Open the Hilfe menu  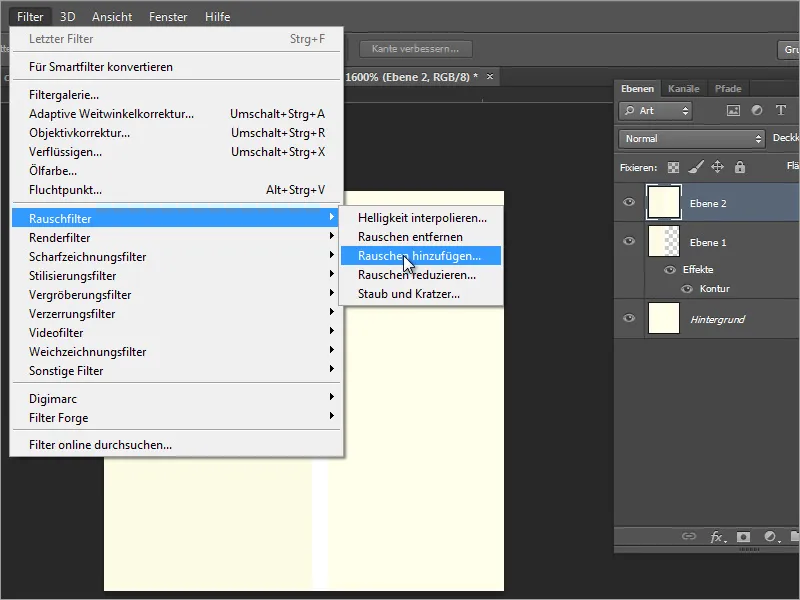pyautogui.click(x=217, y=17)
